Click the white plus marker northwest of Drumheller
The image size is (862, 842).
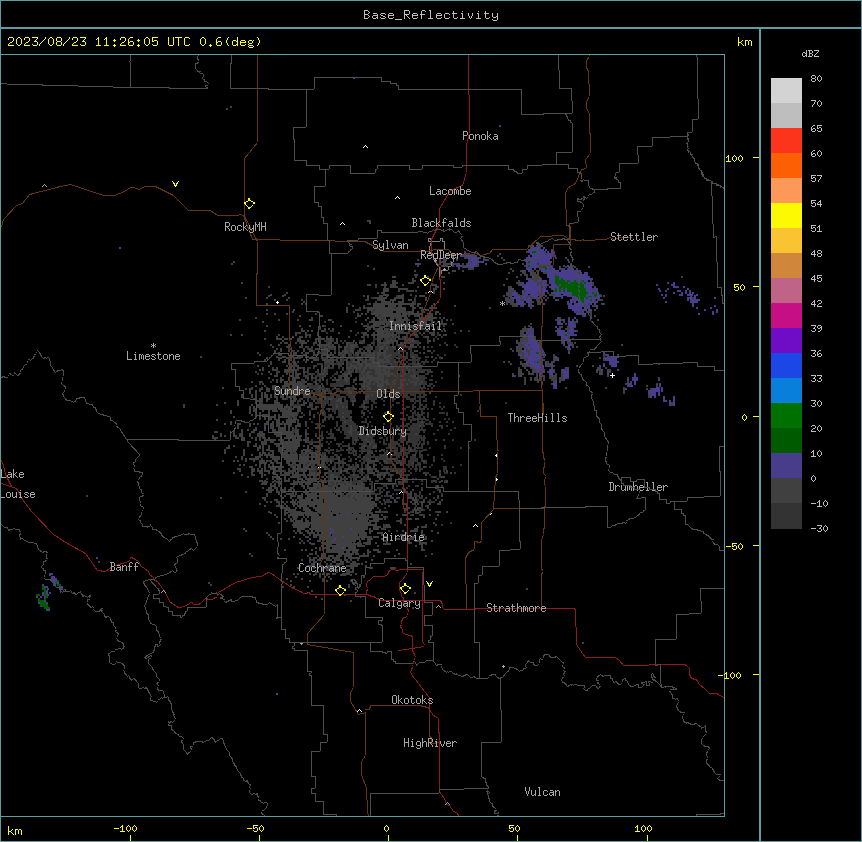(x=612, y=375)
